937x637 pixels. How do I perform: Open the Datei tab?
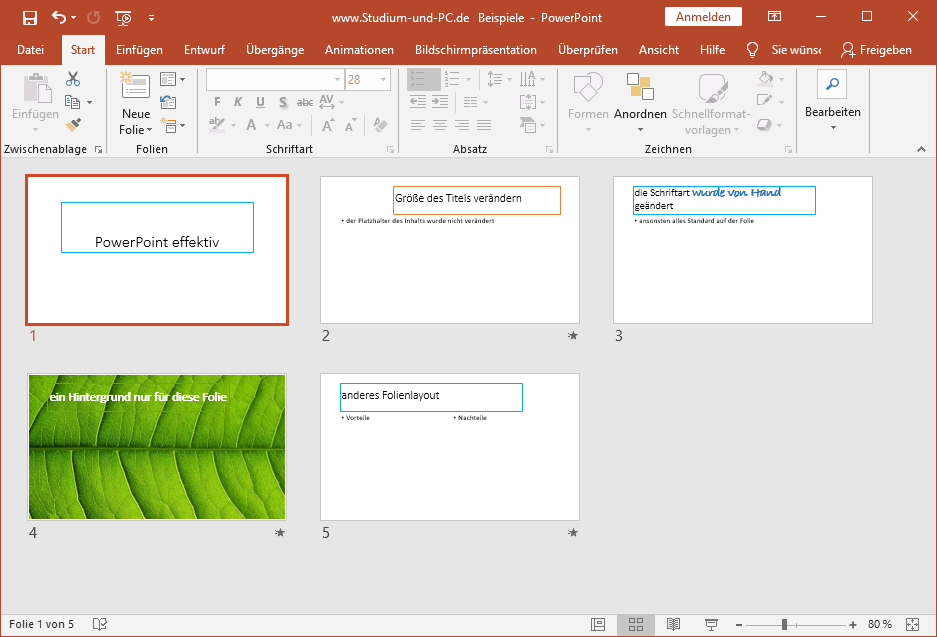30,50
